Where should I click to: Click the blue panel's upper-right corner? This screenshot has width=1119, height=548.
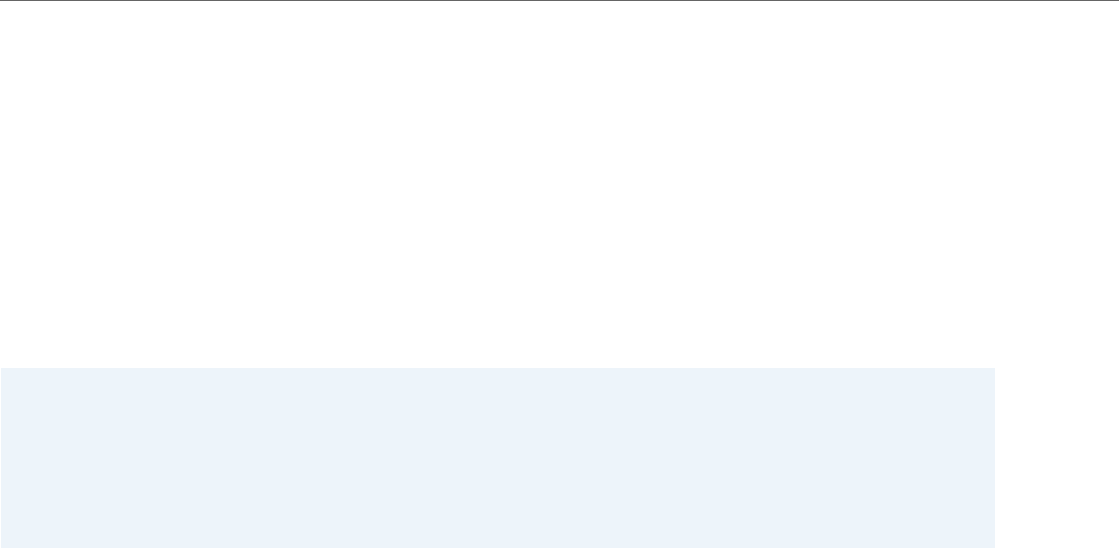coord(993,370)
